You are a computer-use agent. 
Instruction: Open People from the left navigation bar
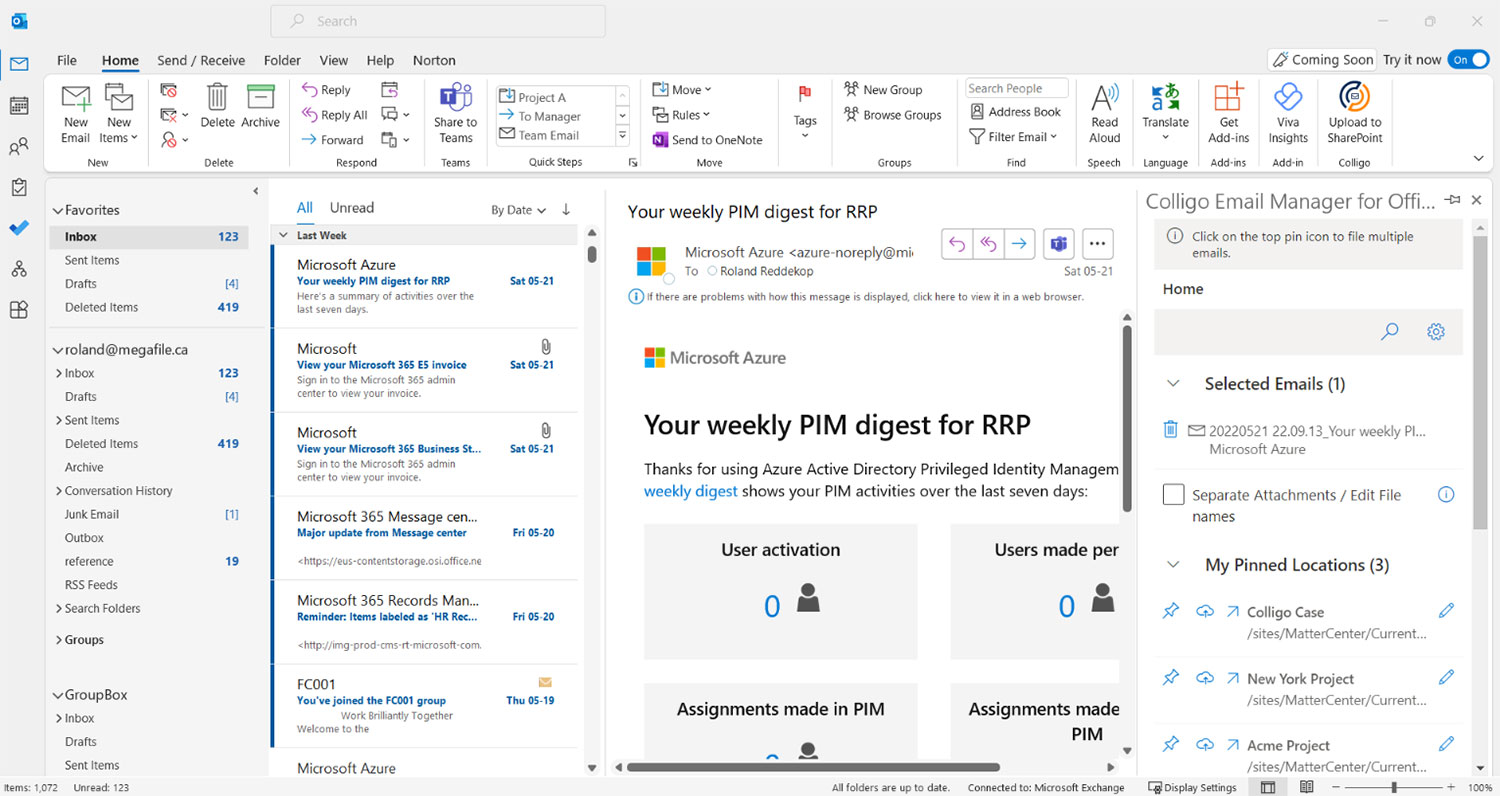(x=19, y=147)
